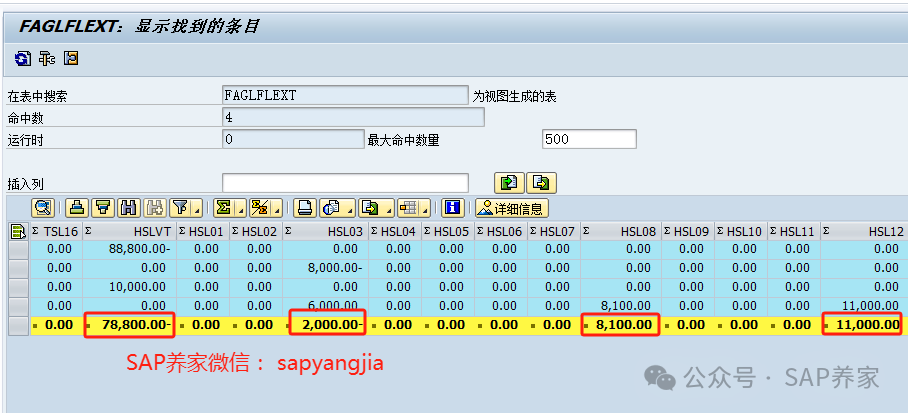This screenshot has width=908, height=413.
Task: Click the HSL01 column header
Action: coord(203,232)
